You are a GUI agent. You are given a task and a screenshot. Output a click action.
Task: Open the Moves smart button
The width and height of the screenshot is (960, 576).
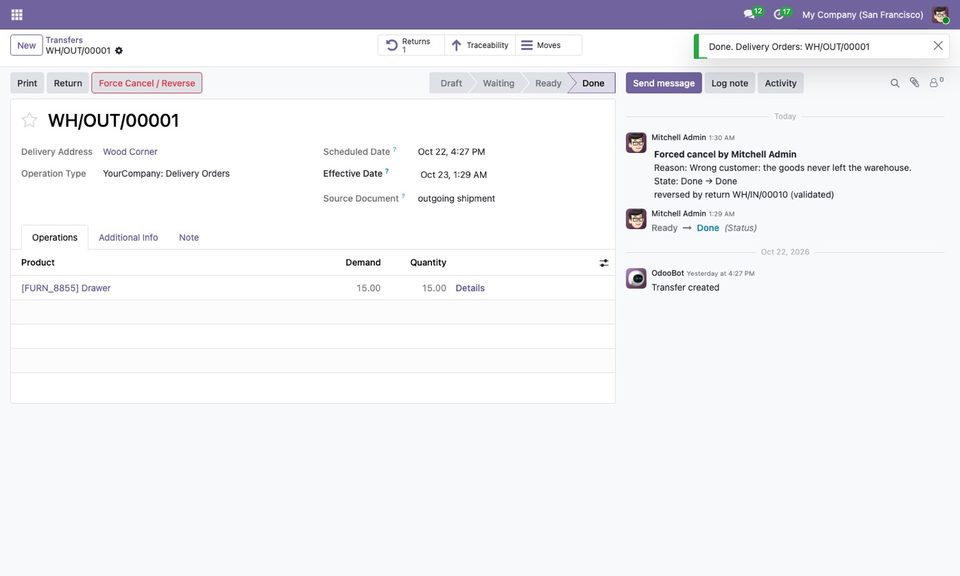(x=549, y=45)
